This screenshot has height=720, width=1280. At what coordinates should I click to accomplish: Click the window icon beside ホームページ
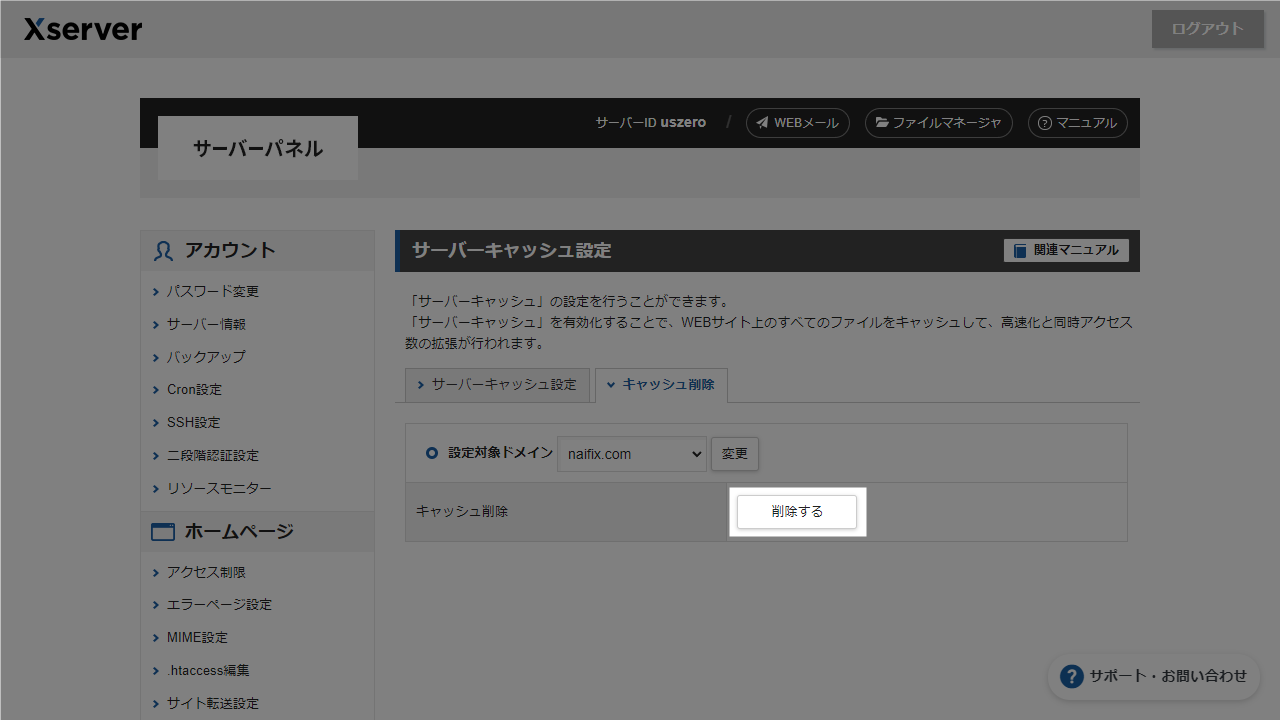tap(163, 532)
